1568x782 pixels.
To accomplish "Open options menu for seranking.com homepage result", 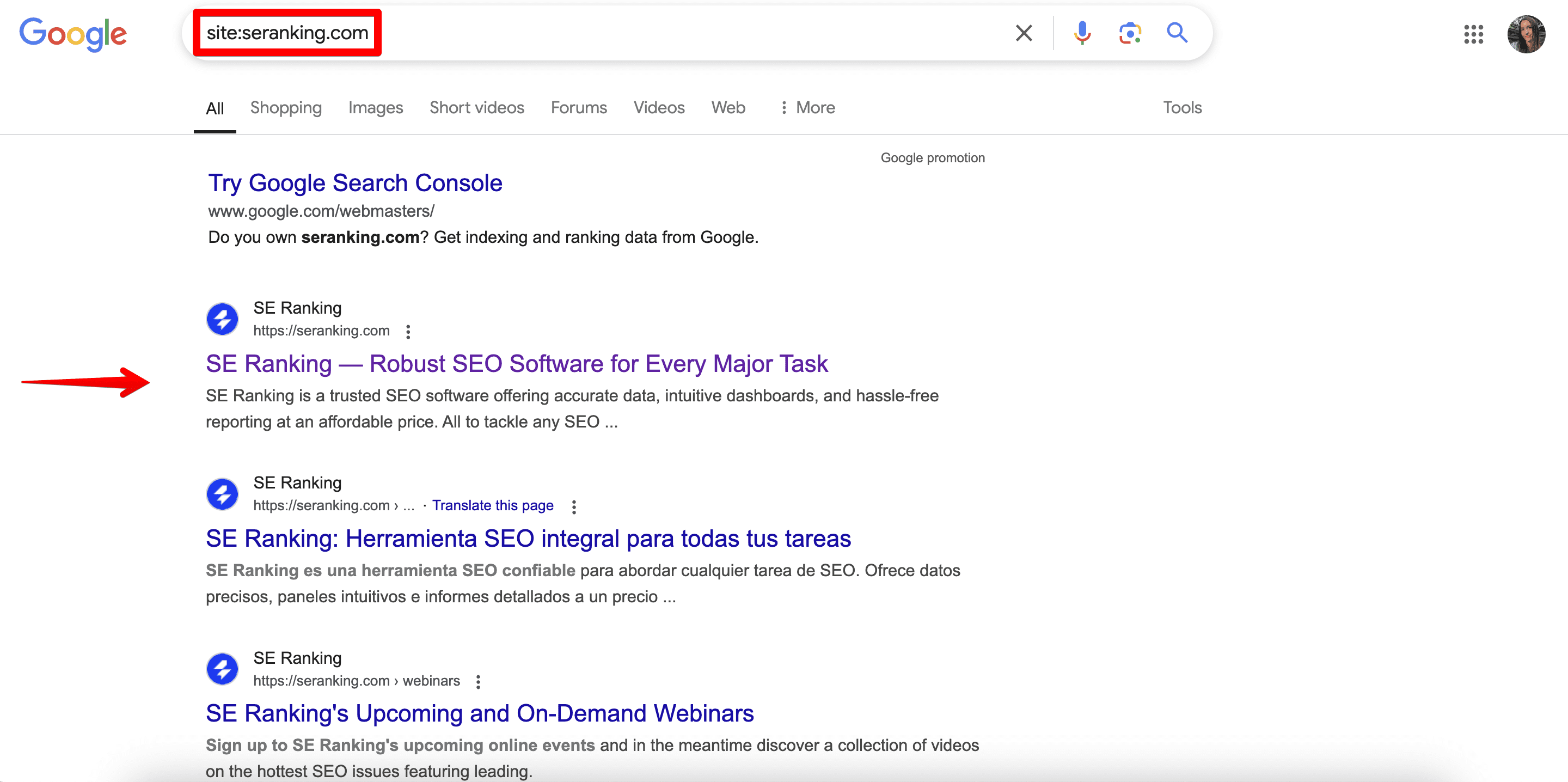I will coord(408,331).
